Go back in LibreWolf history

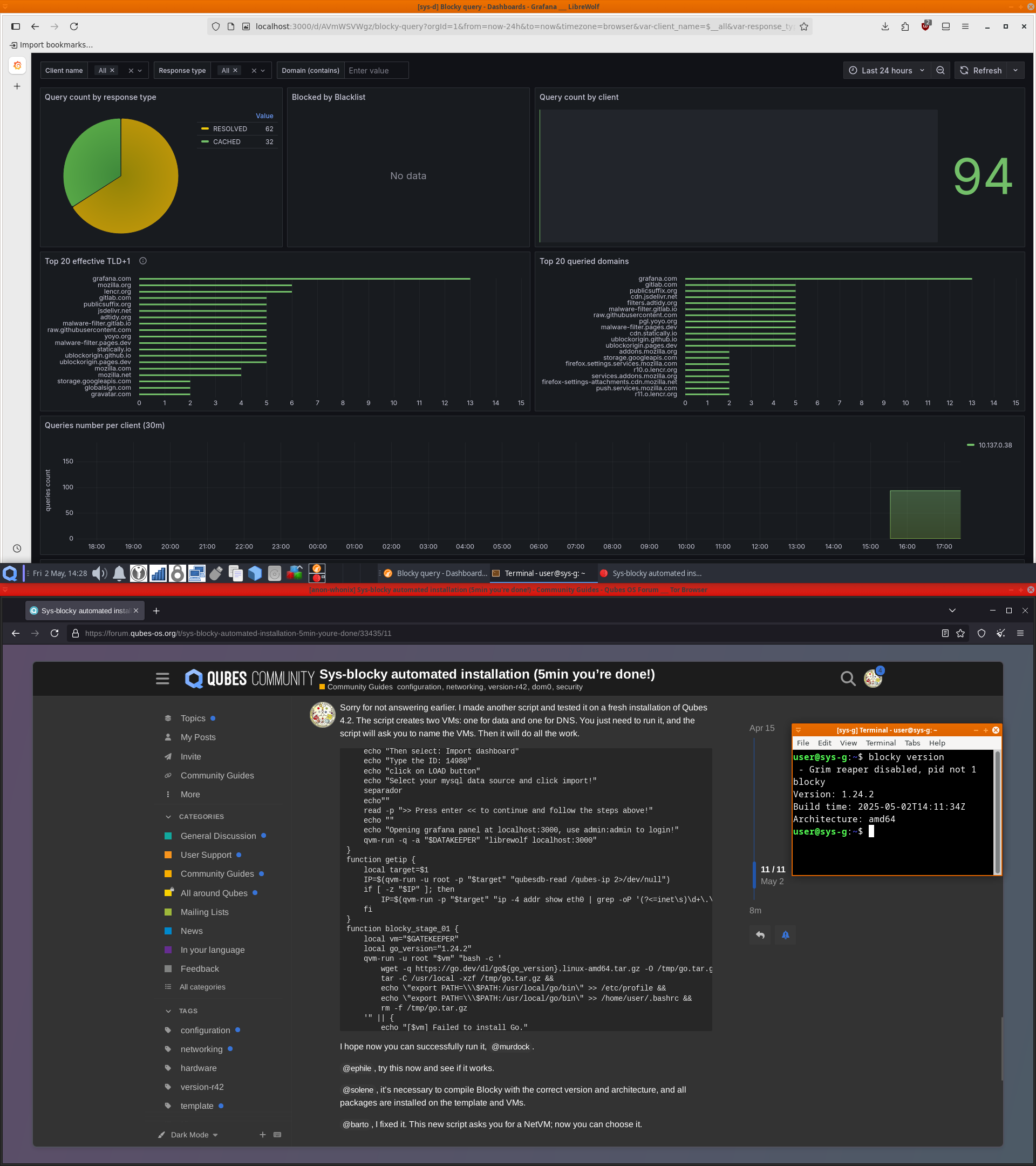(x=35, y=26)
